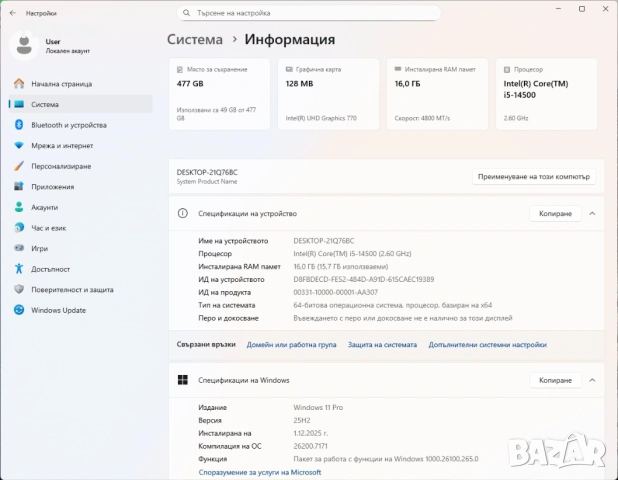Open Игри settings page
Screen dimensions: 618x480
(80, 248)
